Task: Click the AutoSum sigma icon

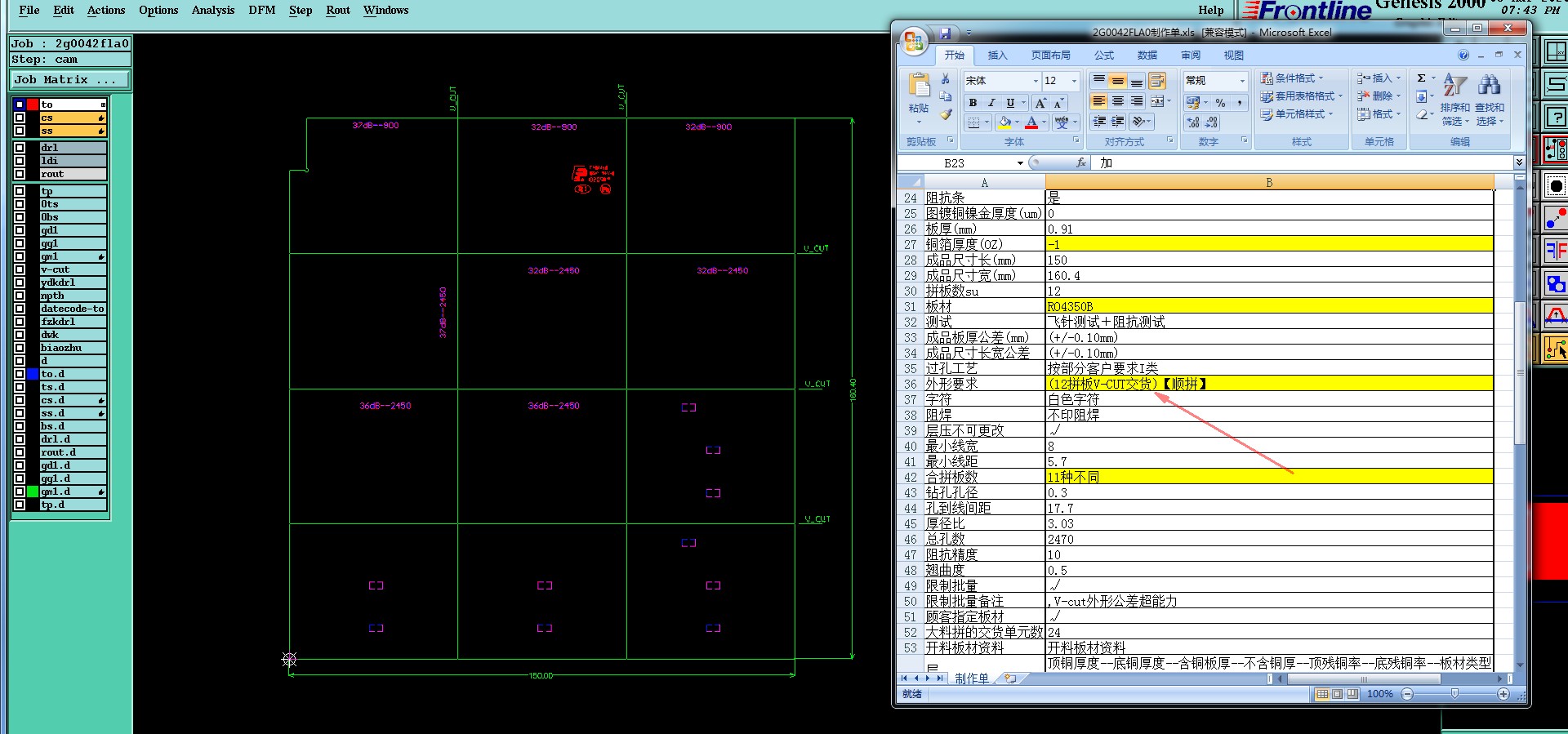Action: click(x=1422, y=78)
